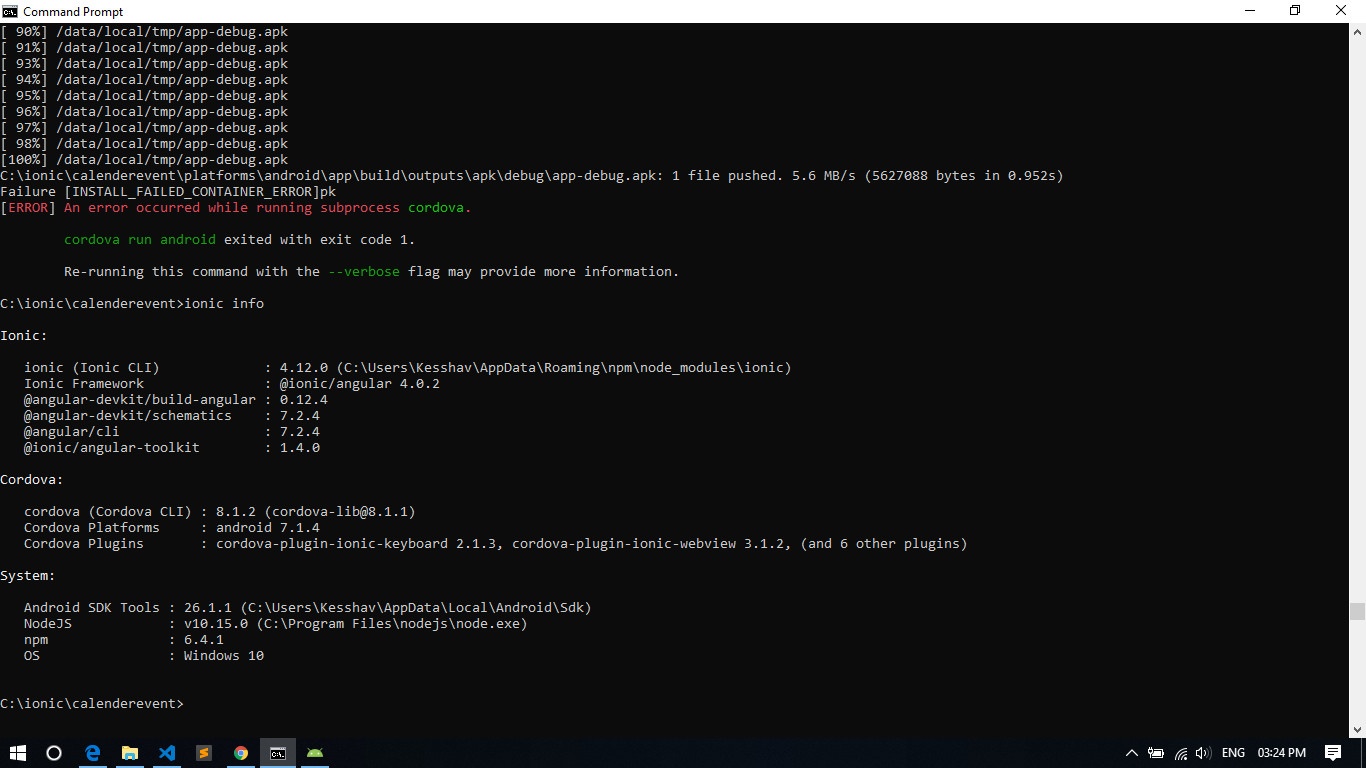Click the "android 7.1.4" platform value

pos(268,528)
